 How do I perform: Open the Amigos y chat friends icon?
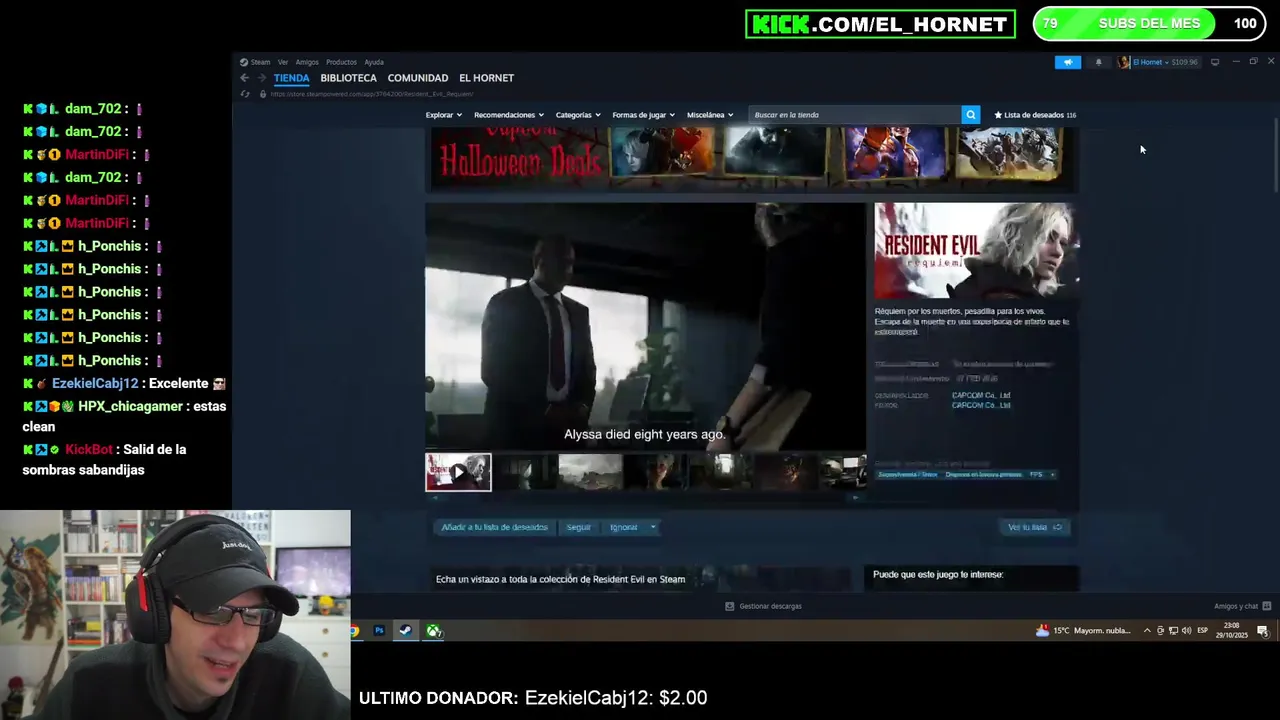click(1267, 606)
